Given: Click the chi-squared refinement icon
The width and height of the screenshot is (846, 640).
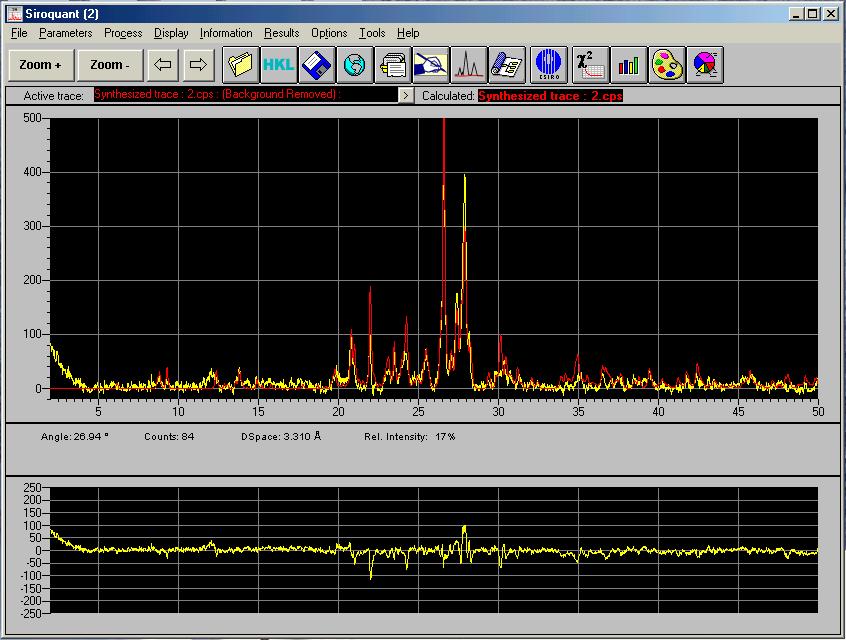Looking at the screenshot, I should pyautogui.click(x=590, y=65).
